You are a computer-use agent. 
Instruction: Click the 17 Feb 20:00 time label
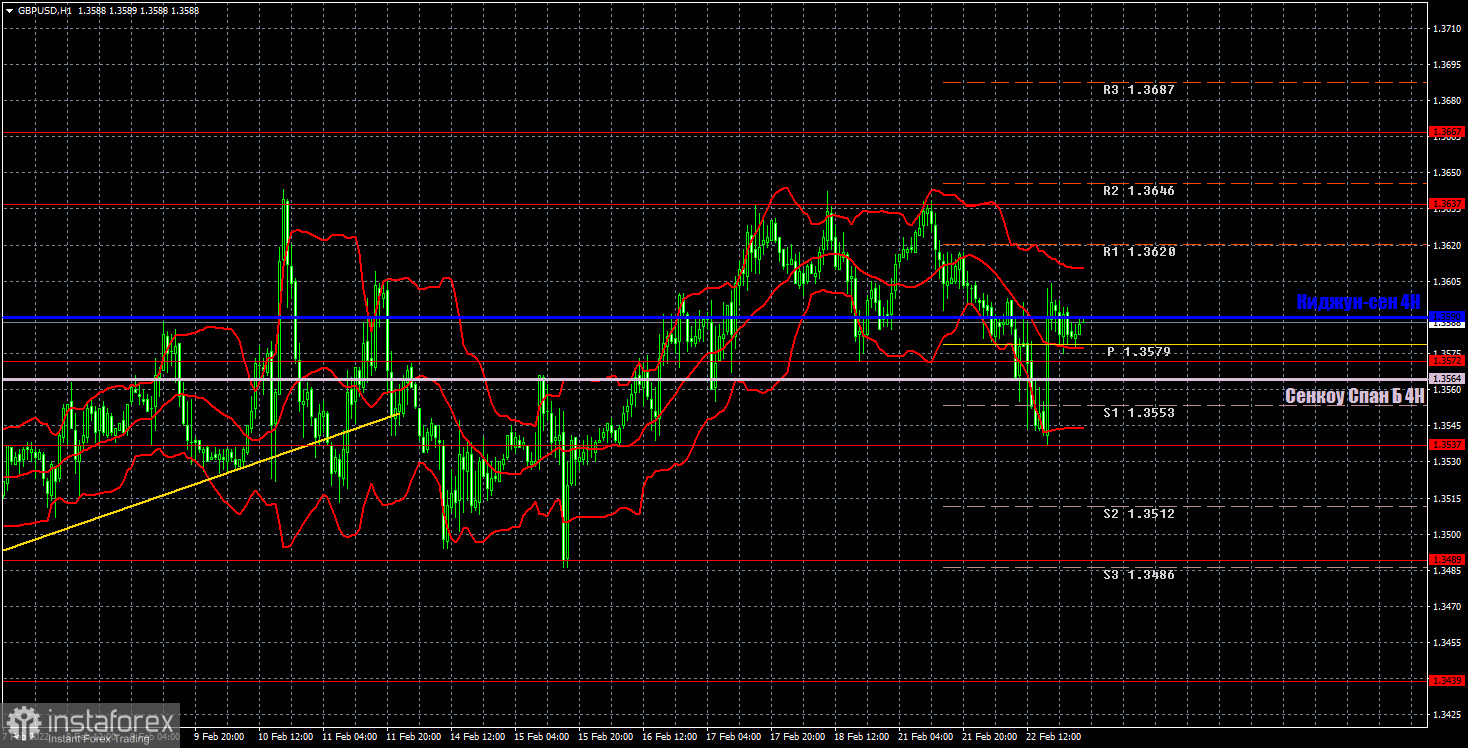[x=798, y=737]
